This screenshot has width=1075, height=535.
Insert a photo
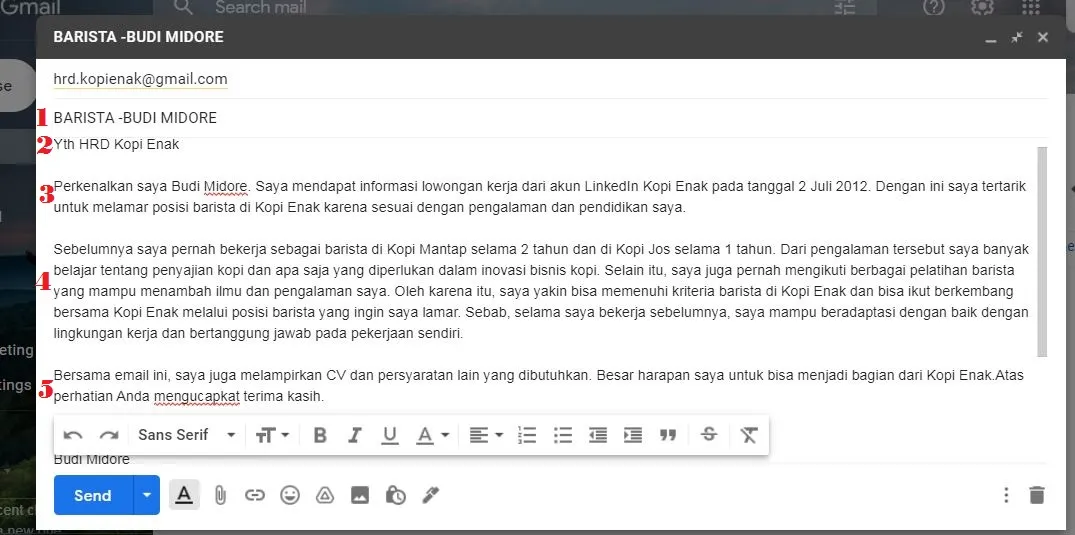tap(360, 495)
